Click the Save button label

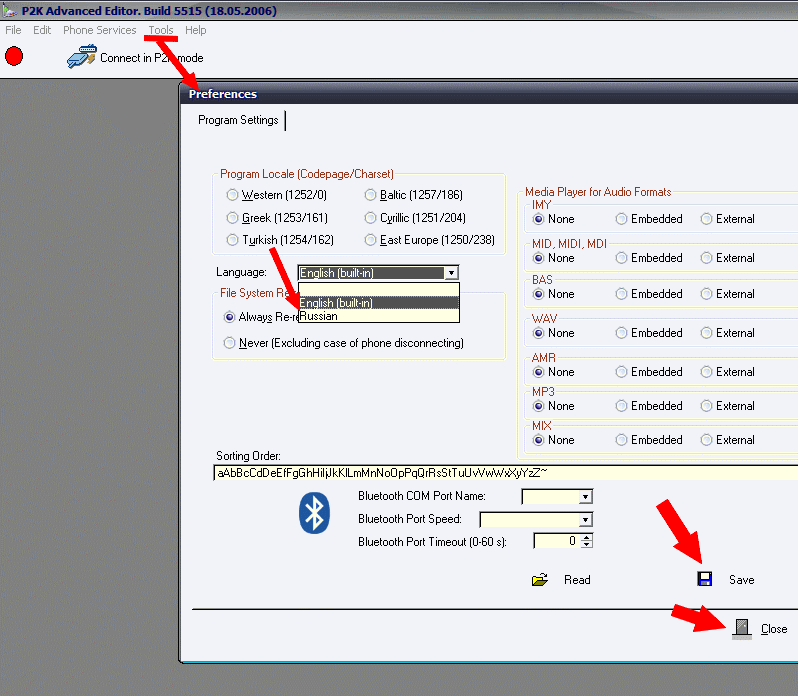742,580
